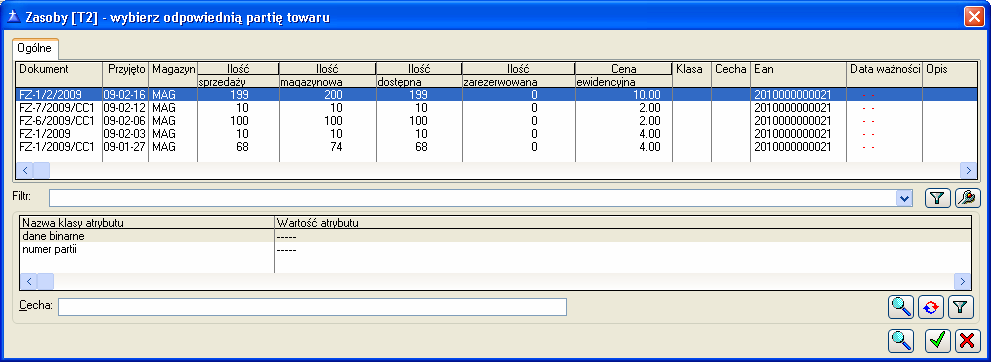Screen dimensions: 991x362
Task: Click the Wartość atrybutu header
Action: point(623,222)
